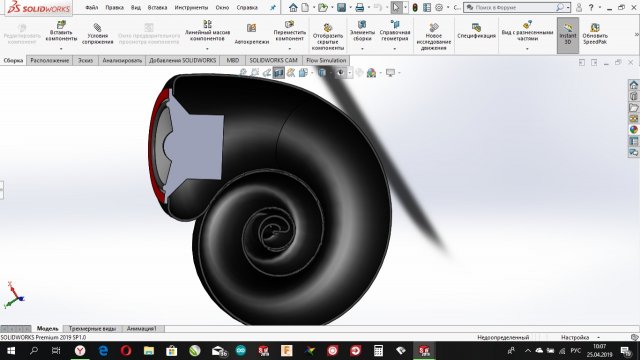Pin the menu bar with pushpin
The width and height of the screenshot is (640, 360).
click(273, 7)
